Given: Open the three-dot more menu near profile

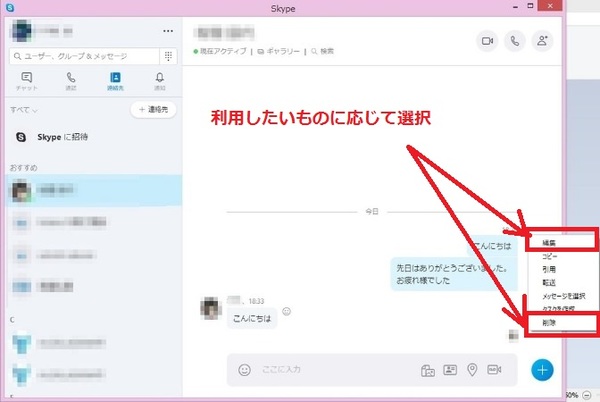Looking at the screenshot, I should (168, 31).
